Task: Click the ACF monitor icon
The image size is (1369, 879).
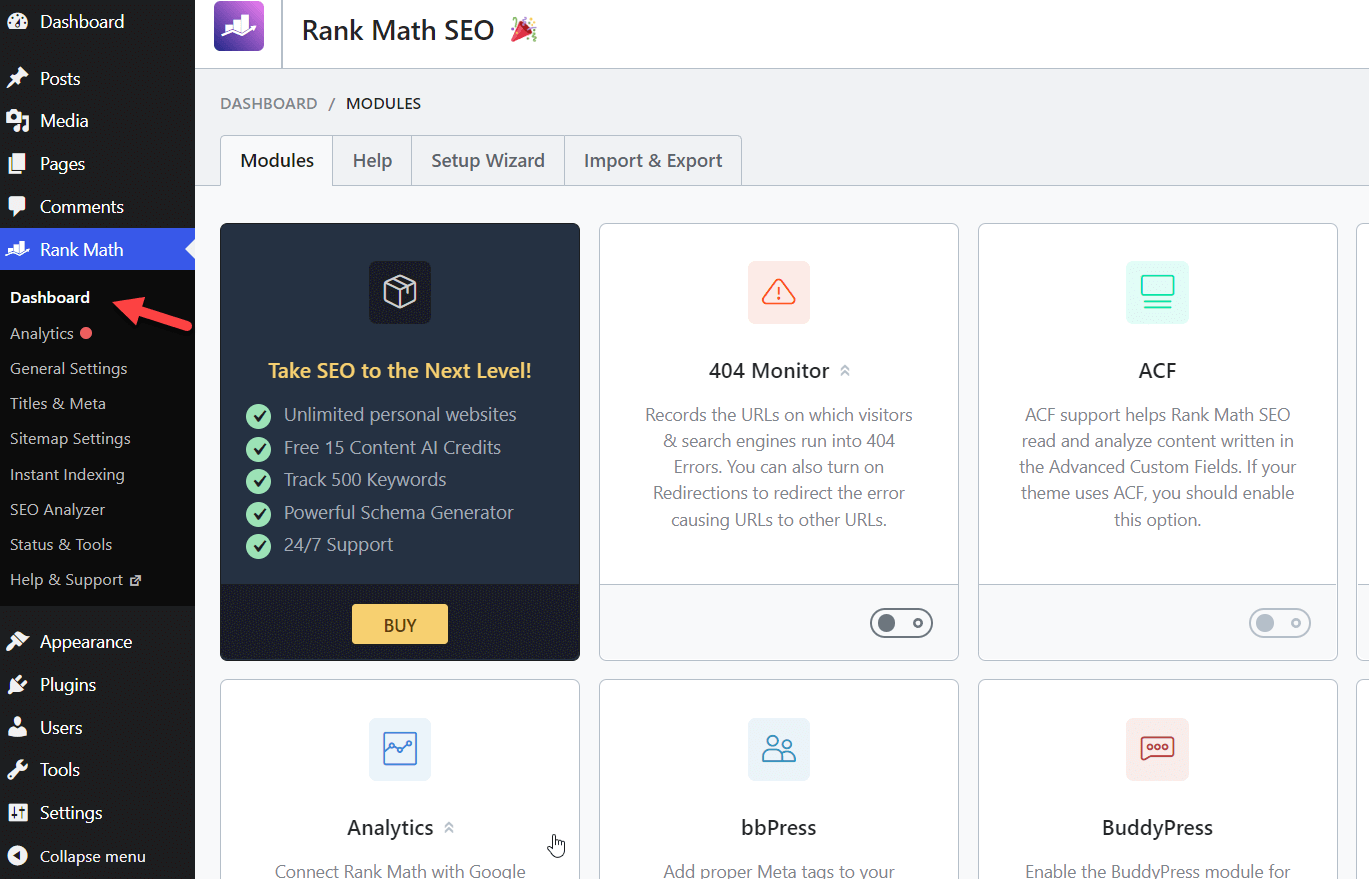Action: coord(1157,292)
